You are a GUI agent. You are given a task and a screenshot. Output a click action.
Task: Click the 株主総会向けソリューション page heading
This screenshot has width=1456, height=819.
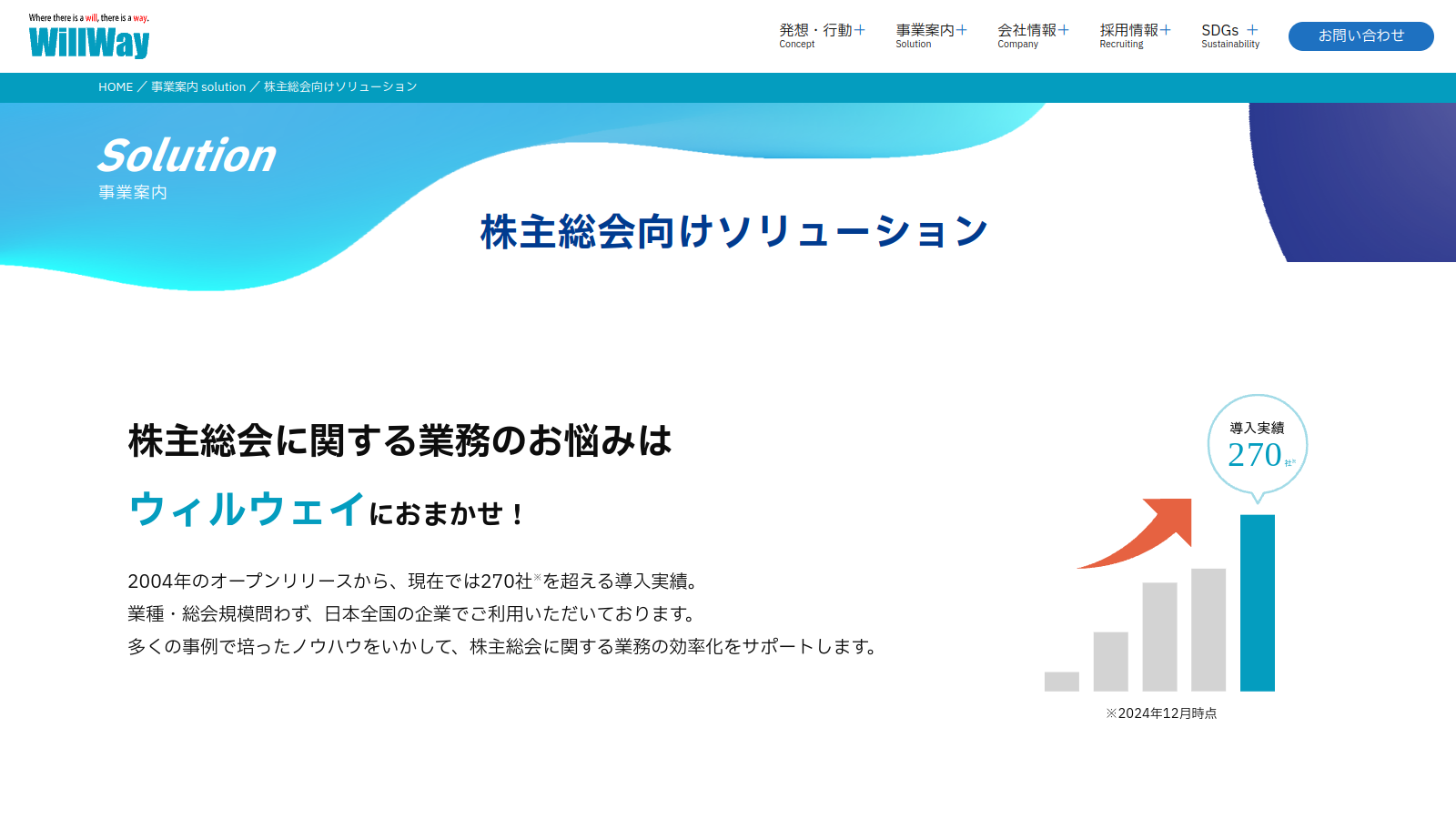click(733, 231)
